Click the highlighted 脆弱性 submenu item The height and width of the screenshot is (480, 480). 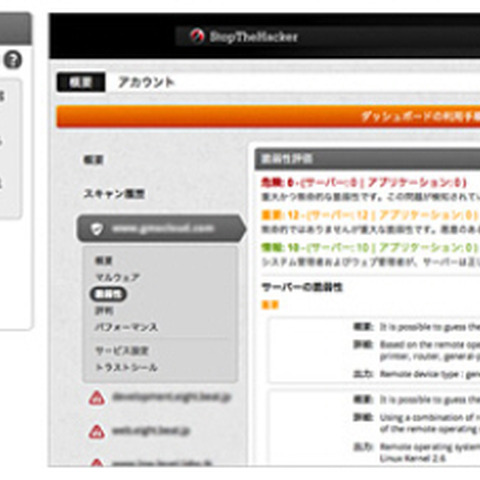(x=108, y=294)
